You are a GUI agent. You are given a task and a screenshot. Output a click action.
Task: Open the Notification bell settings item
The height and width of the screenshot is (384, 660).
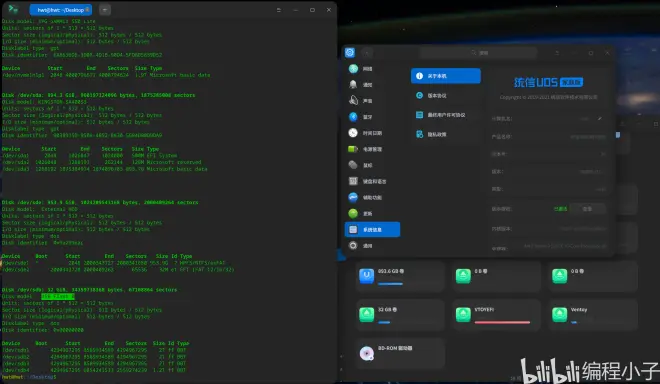point(353,85)
